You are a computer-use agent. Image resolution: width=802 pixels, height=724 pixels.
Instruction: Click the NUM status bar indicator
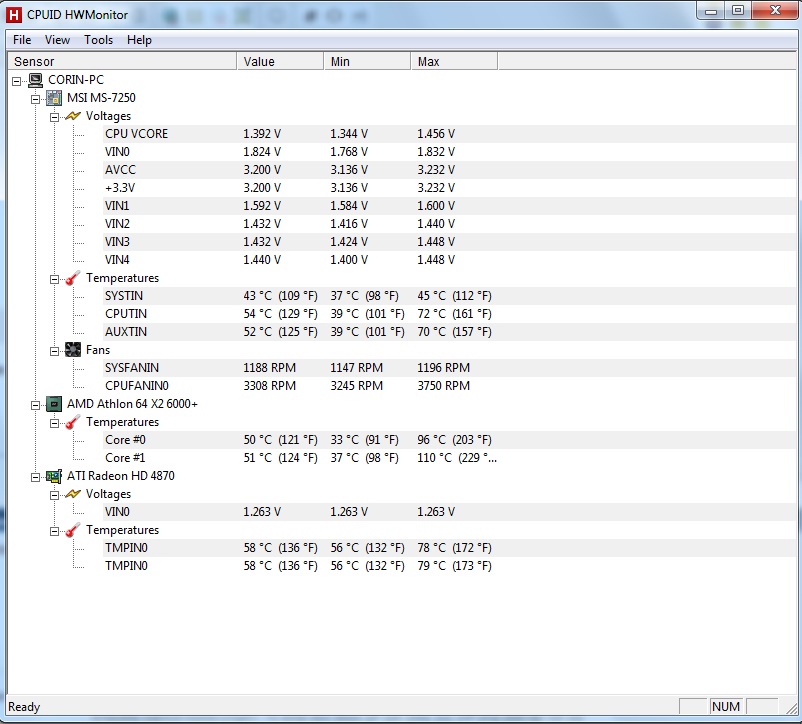point(726,707)
